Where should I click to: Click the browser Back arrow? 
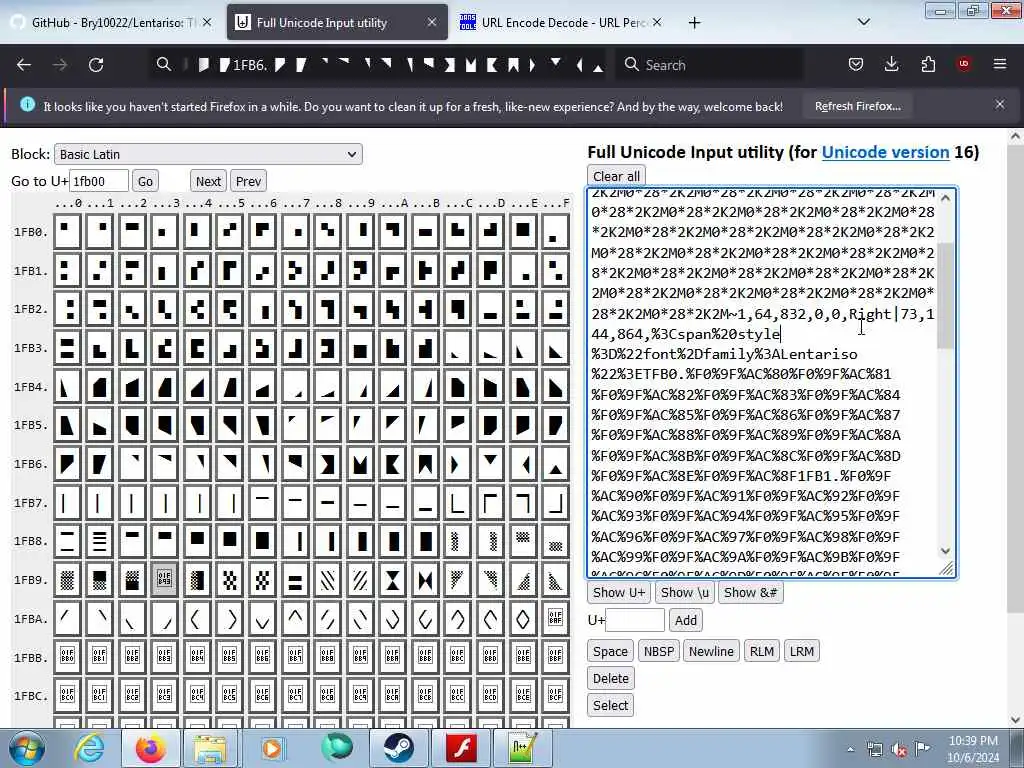pyautogui.click(x=24, y=65)
